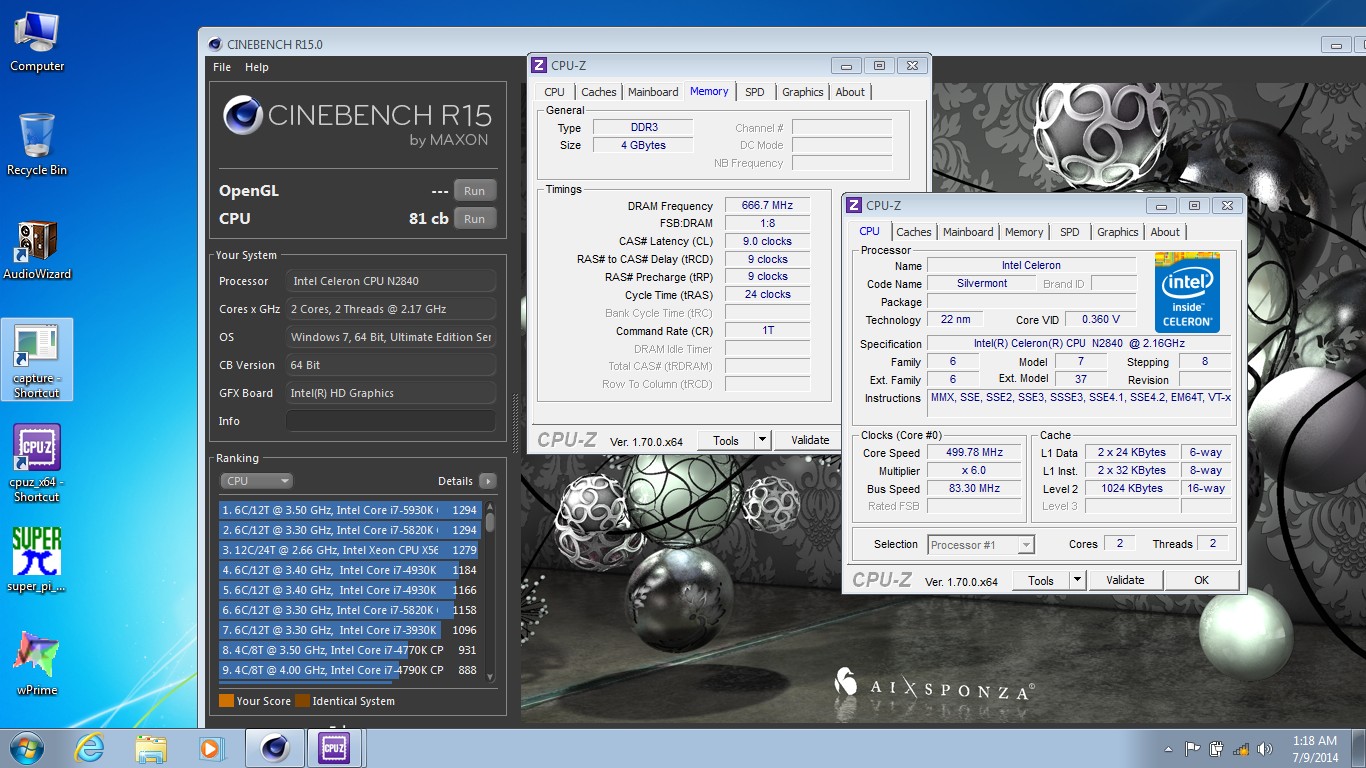The width and height of the screenshot is (1366, 768).
Task: Open the Cinebench Help menu
Action: coord(257,67)
